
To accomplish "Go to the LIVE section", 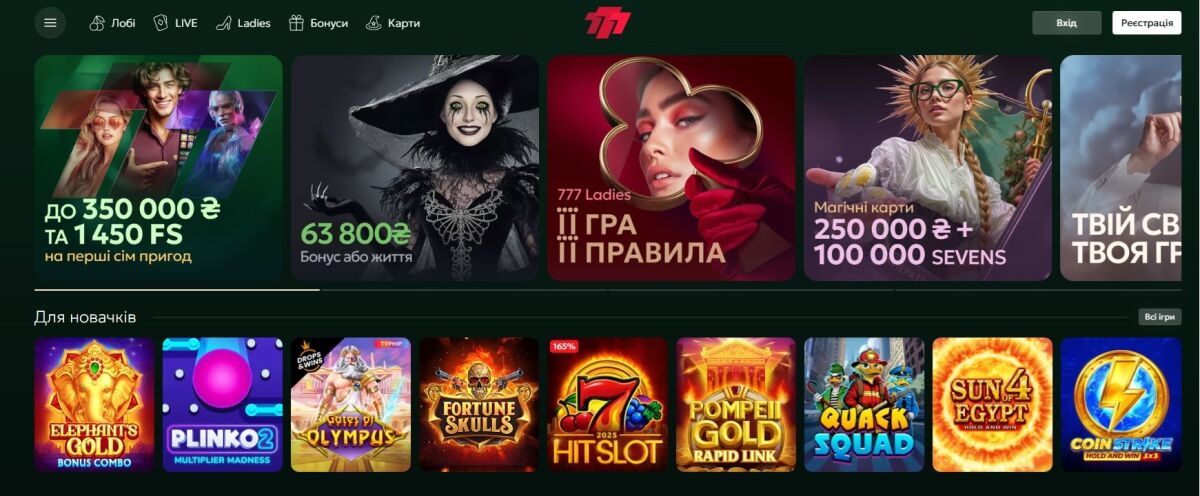I will [175, 23].
